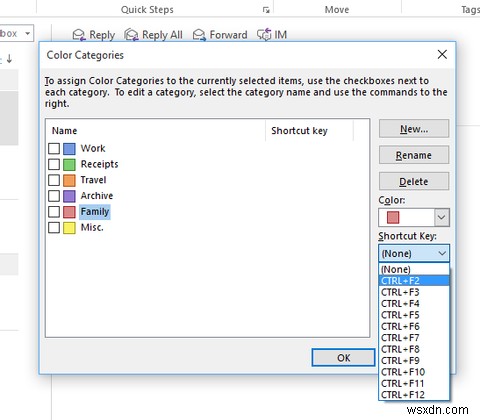This screenshot has width=480, height=420.
Task: Select the Archive category name
Action: tap(97, 196)
